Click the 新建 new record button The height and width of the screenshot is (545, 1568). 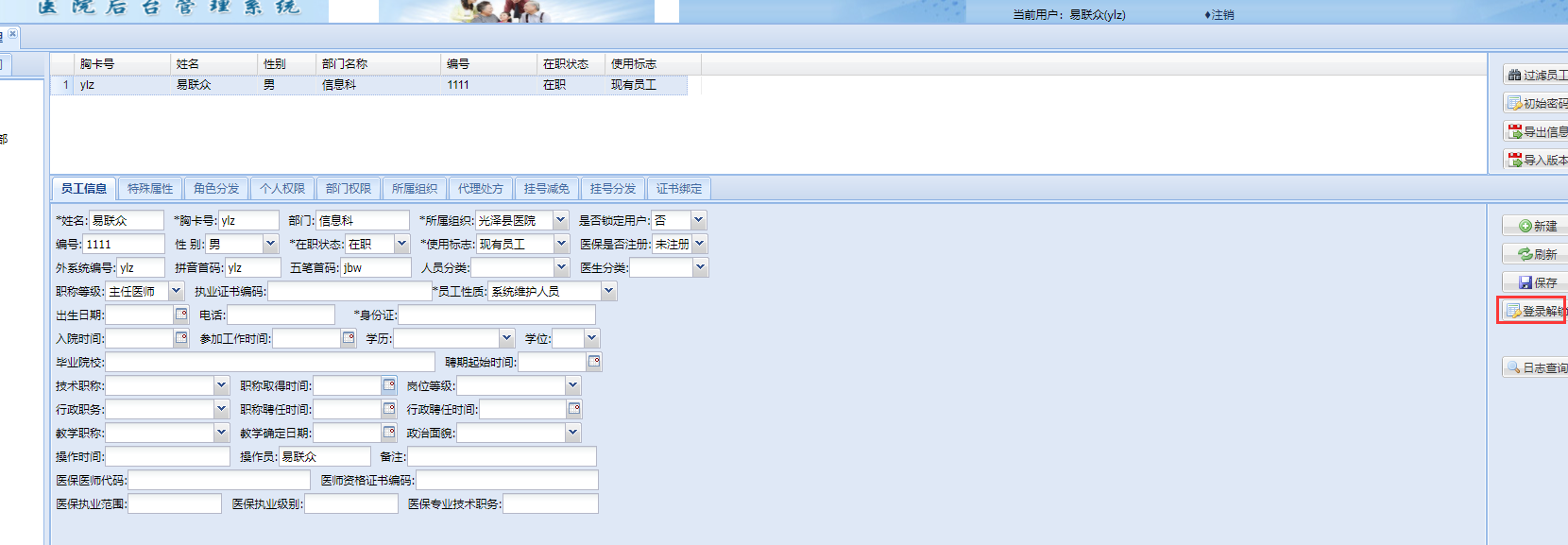coord(1536,226)
